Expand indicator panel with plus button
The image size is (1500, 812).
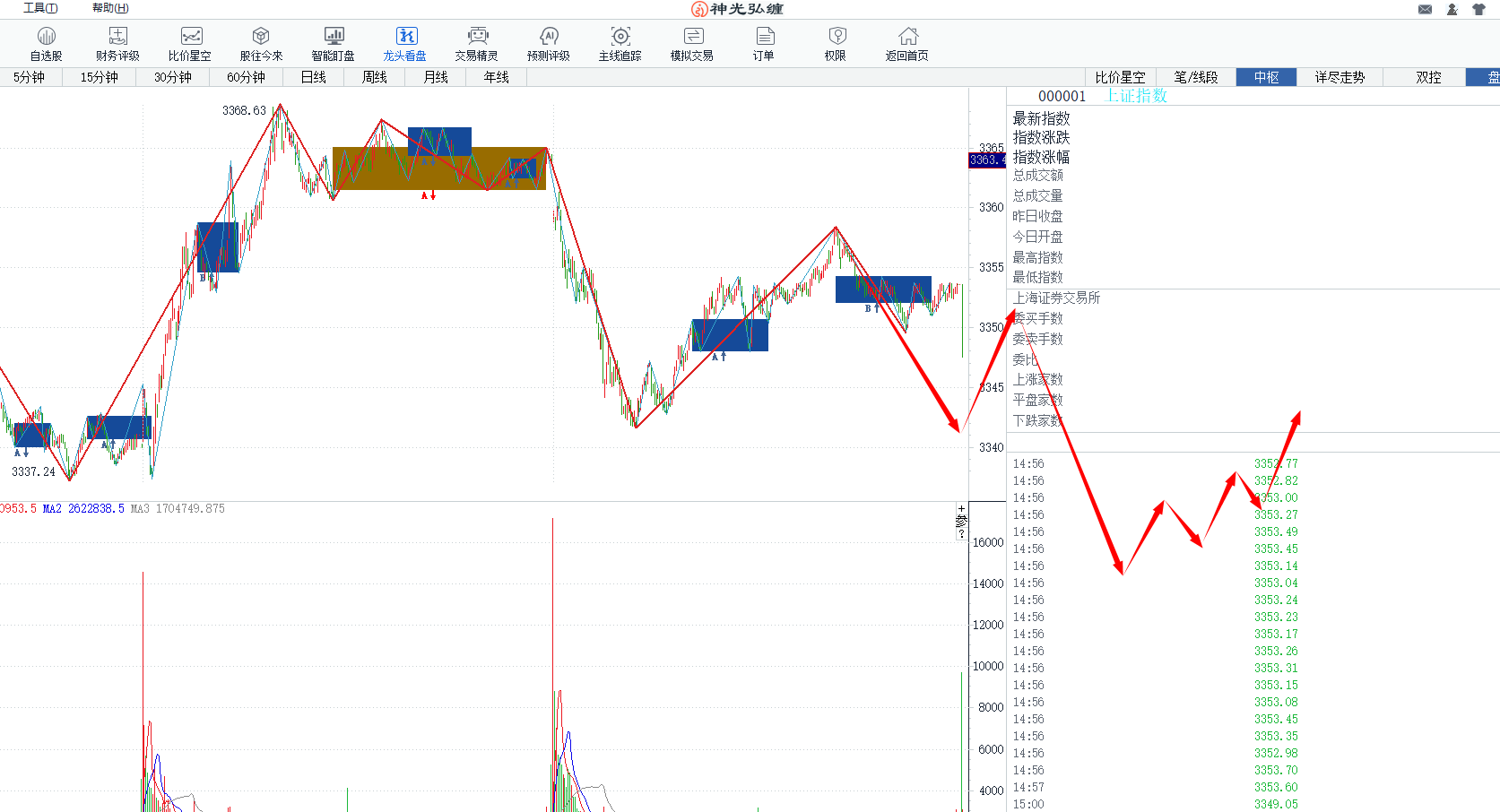point(961,508)
